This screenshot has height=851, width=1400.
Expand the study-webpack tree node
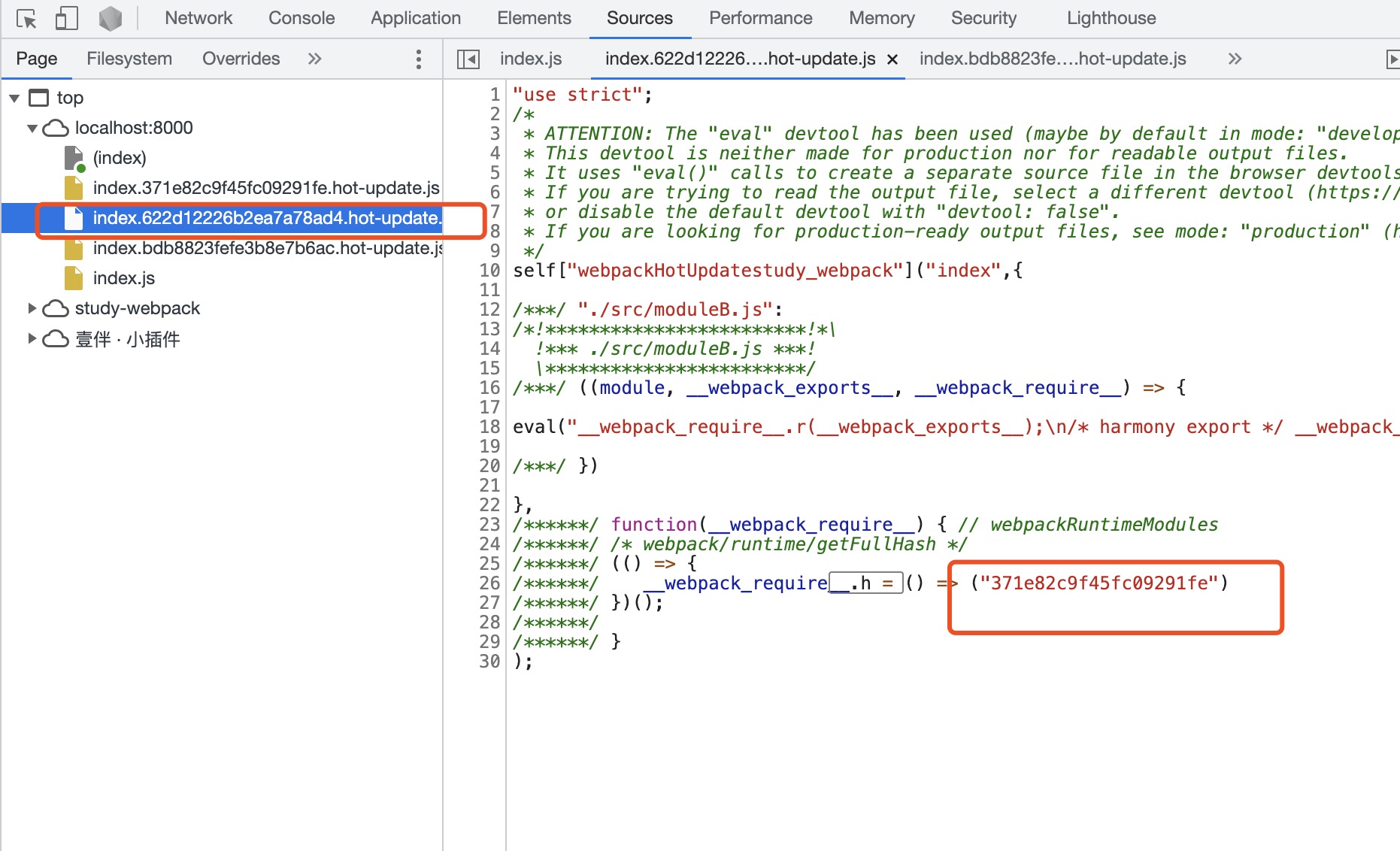pos(32,308)
